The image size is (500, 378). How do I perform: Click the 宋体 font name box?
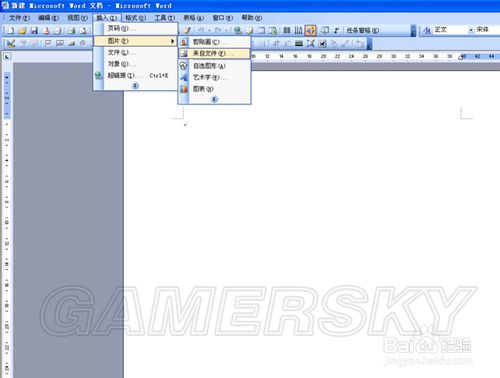click(487, 30)
